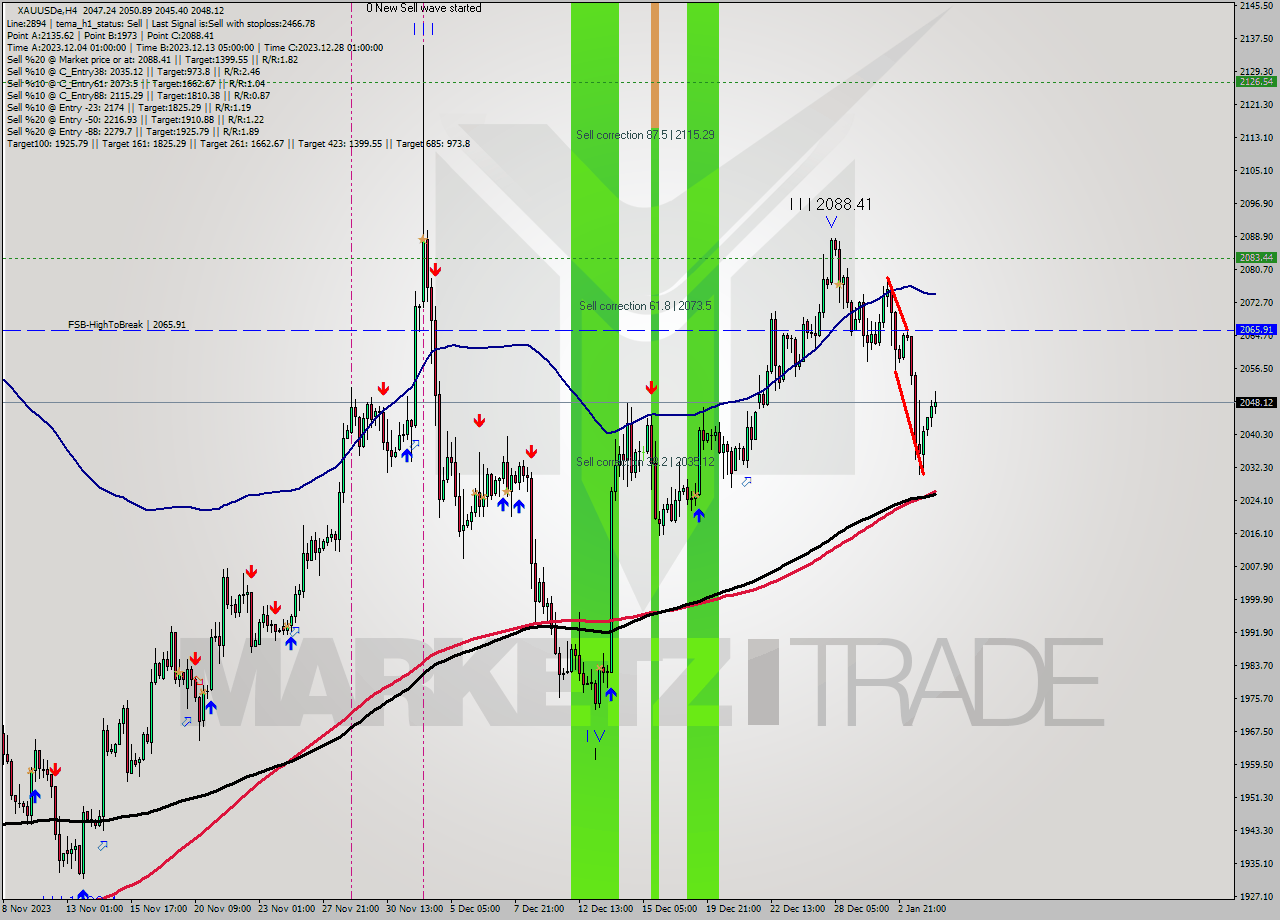
Task: Click the green 2126.54 price tag
Action: point(1256,82)
